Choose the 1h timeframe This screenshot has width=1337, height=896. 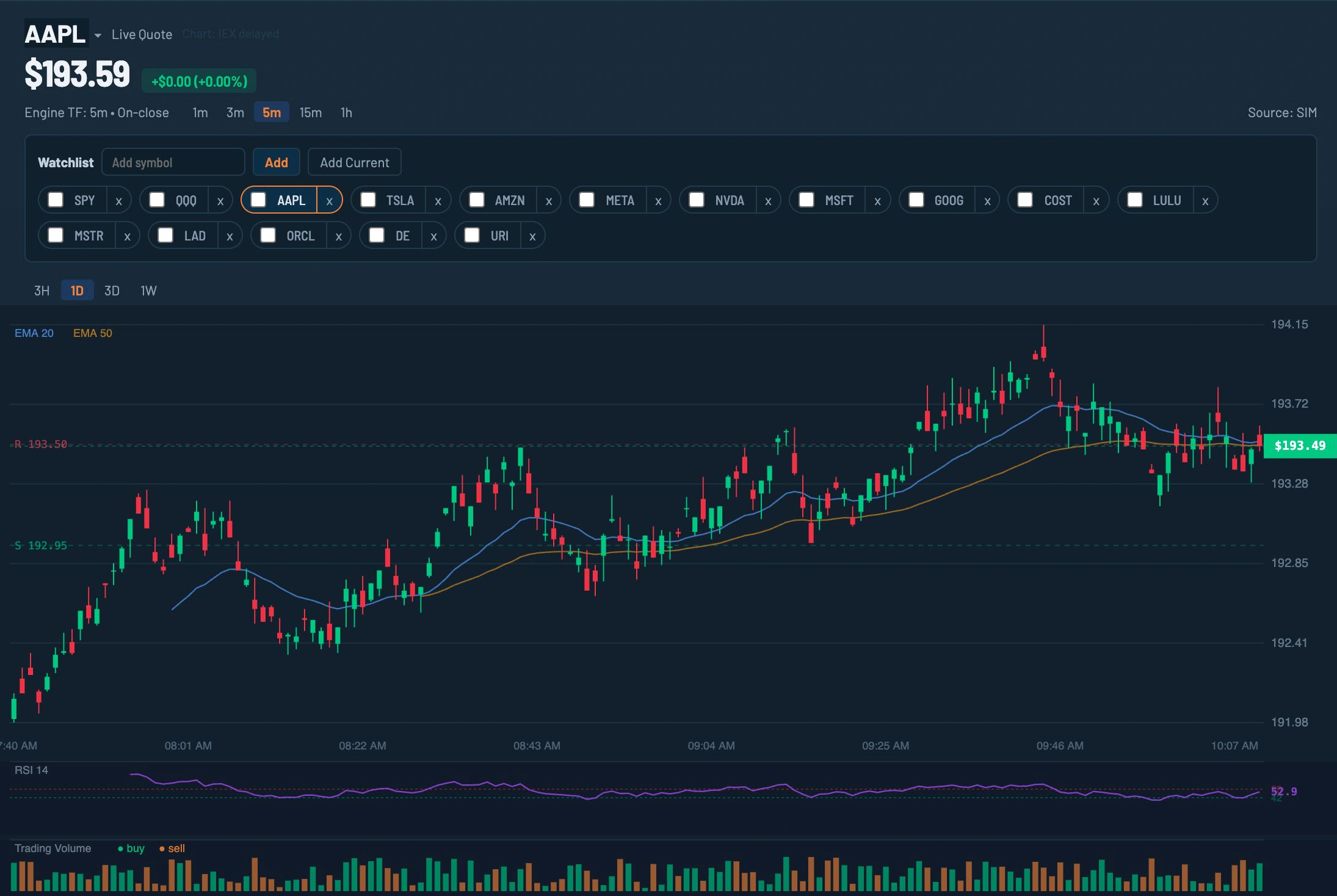tap(346, 112)
